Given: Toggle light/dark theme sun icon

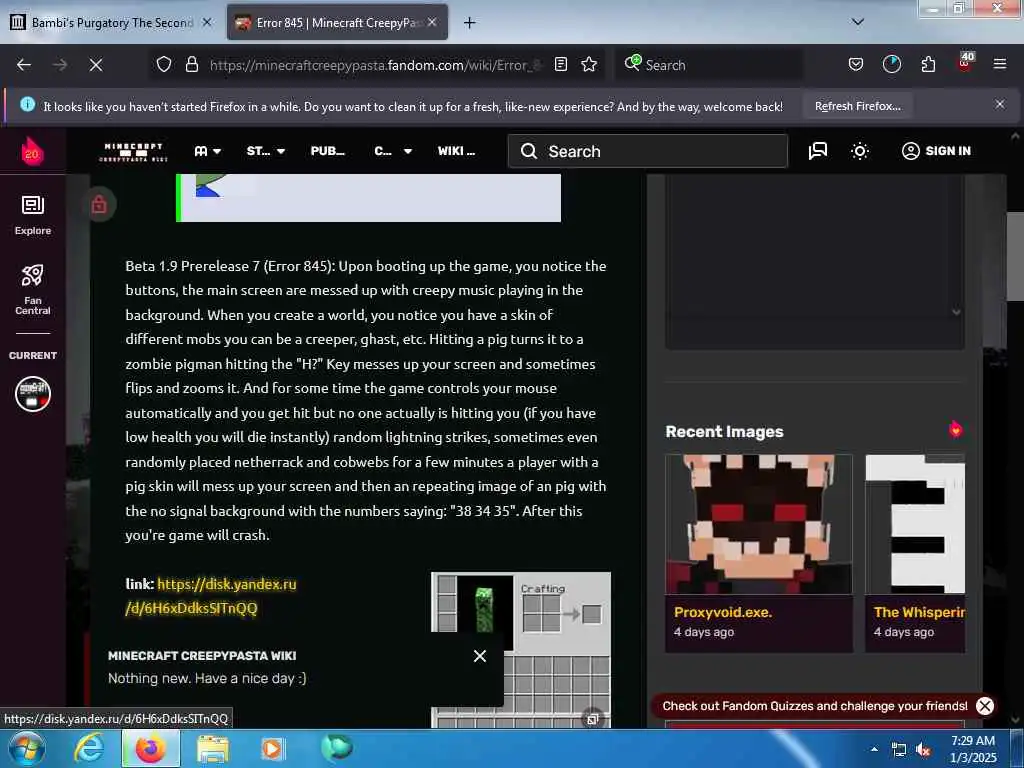Looking at the screenshot, I should [x=859, y=151].
